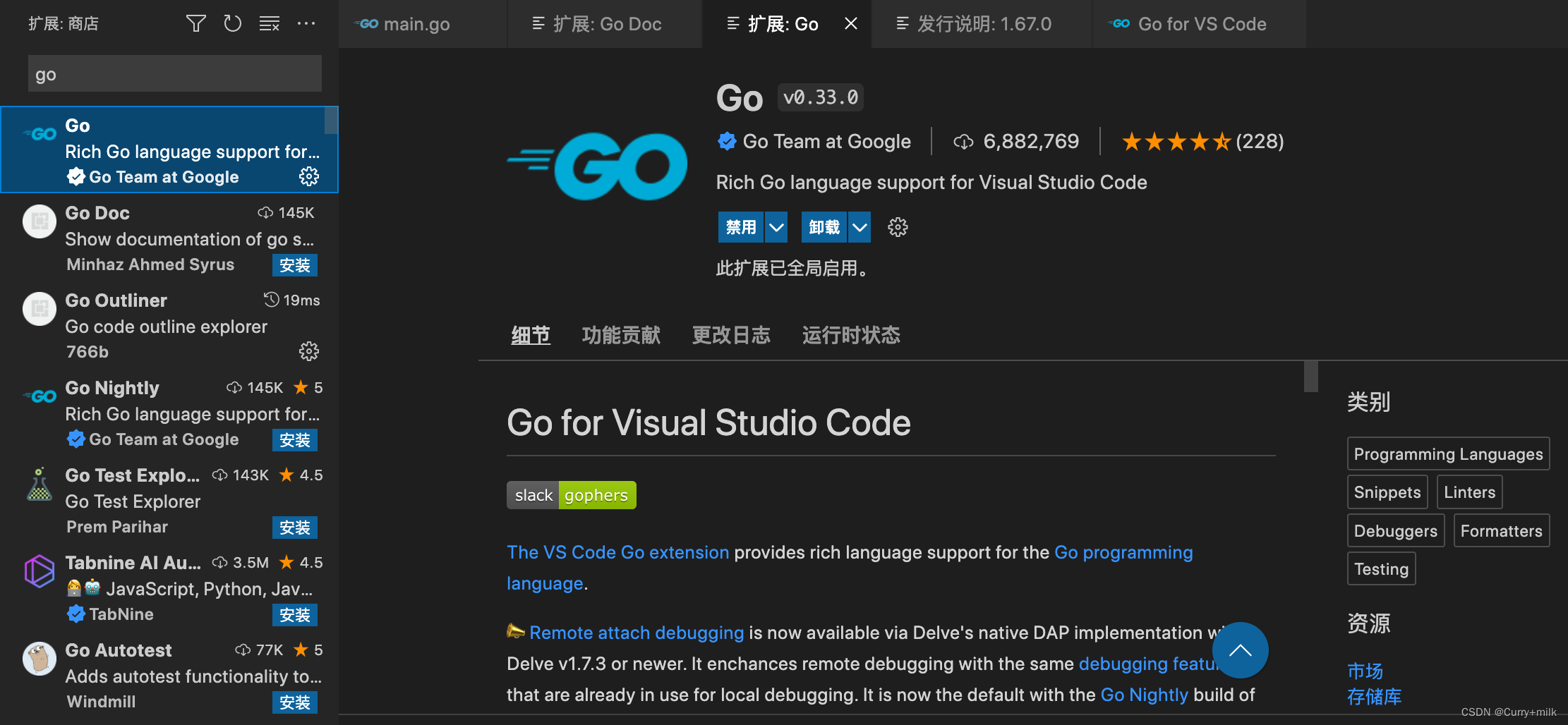Install the Go Nightly extension

295,440
